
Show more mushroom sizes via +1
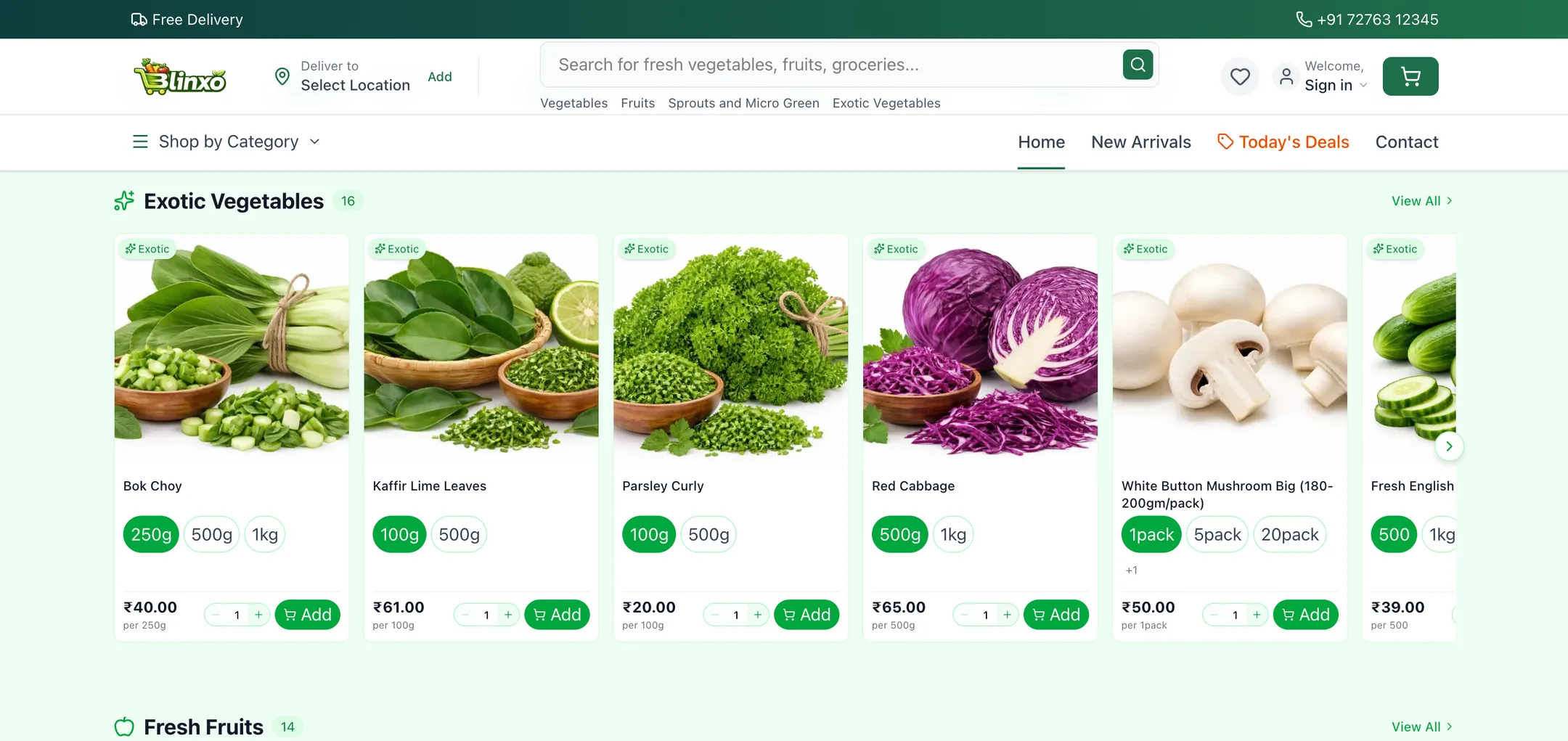1132,570
